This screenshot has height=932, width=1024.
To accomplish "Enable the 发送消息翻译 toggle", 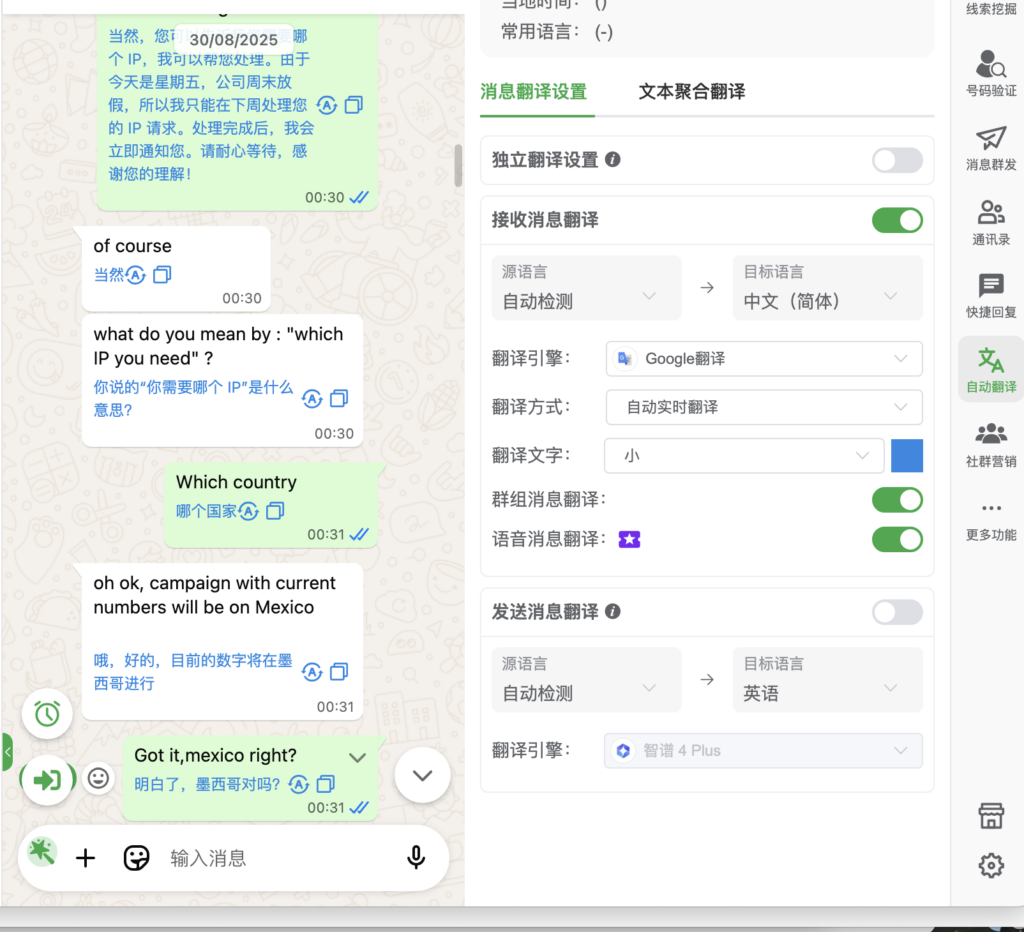I will [896, 612].
